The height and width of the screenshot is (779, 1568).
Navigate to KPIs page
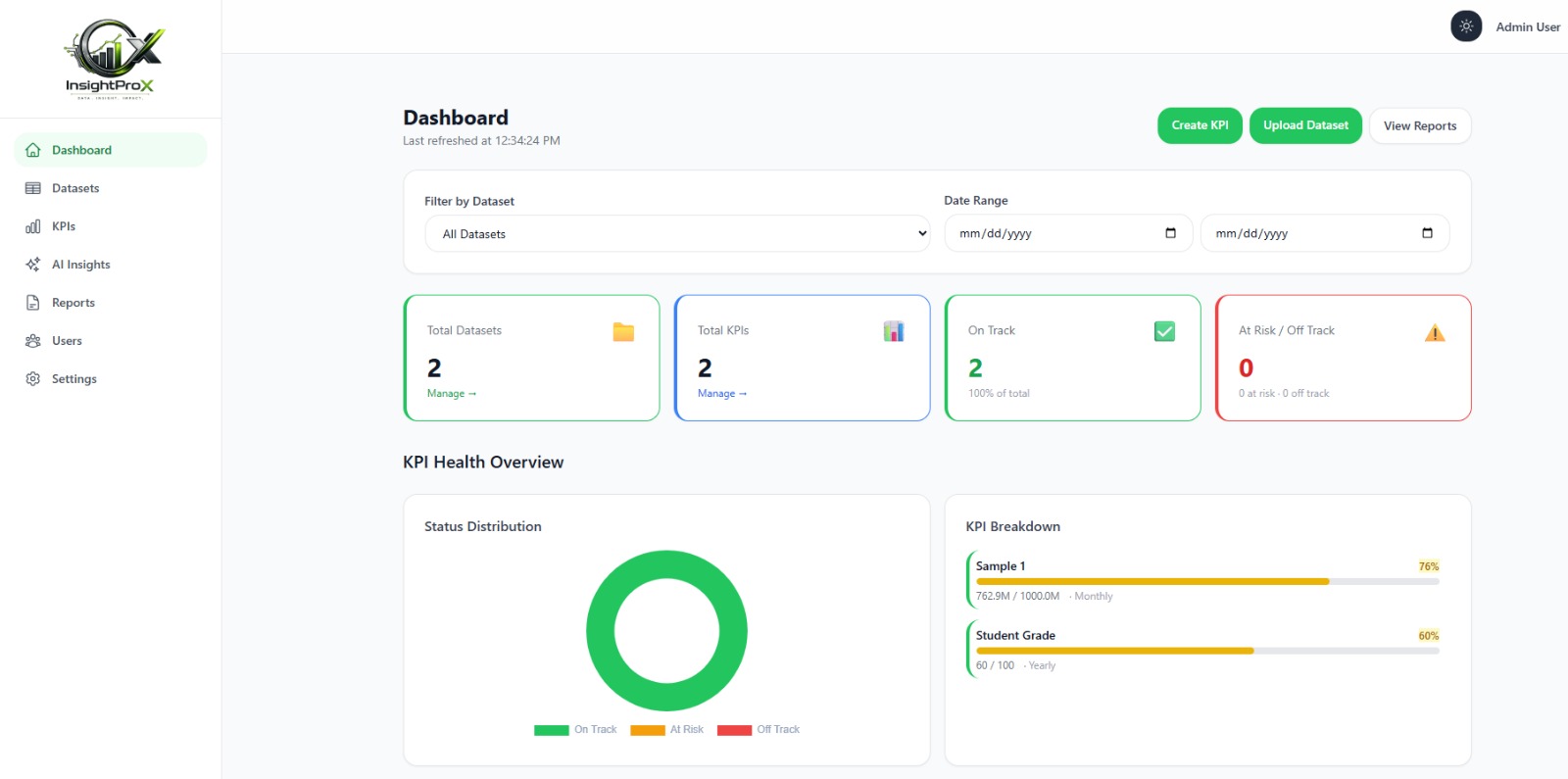111,226
